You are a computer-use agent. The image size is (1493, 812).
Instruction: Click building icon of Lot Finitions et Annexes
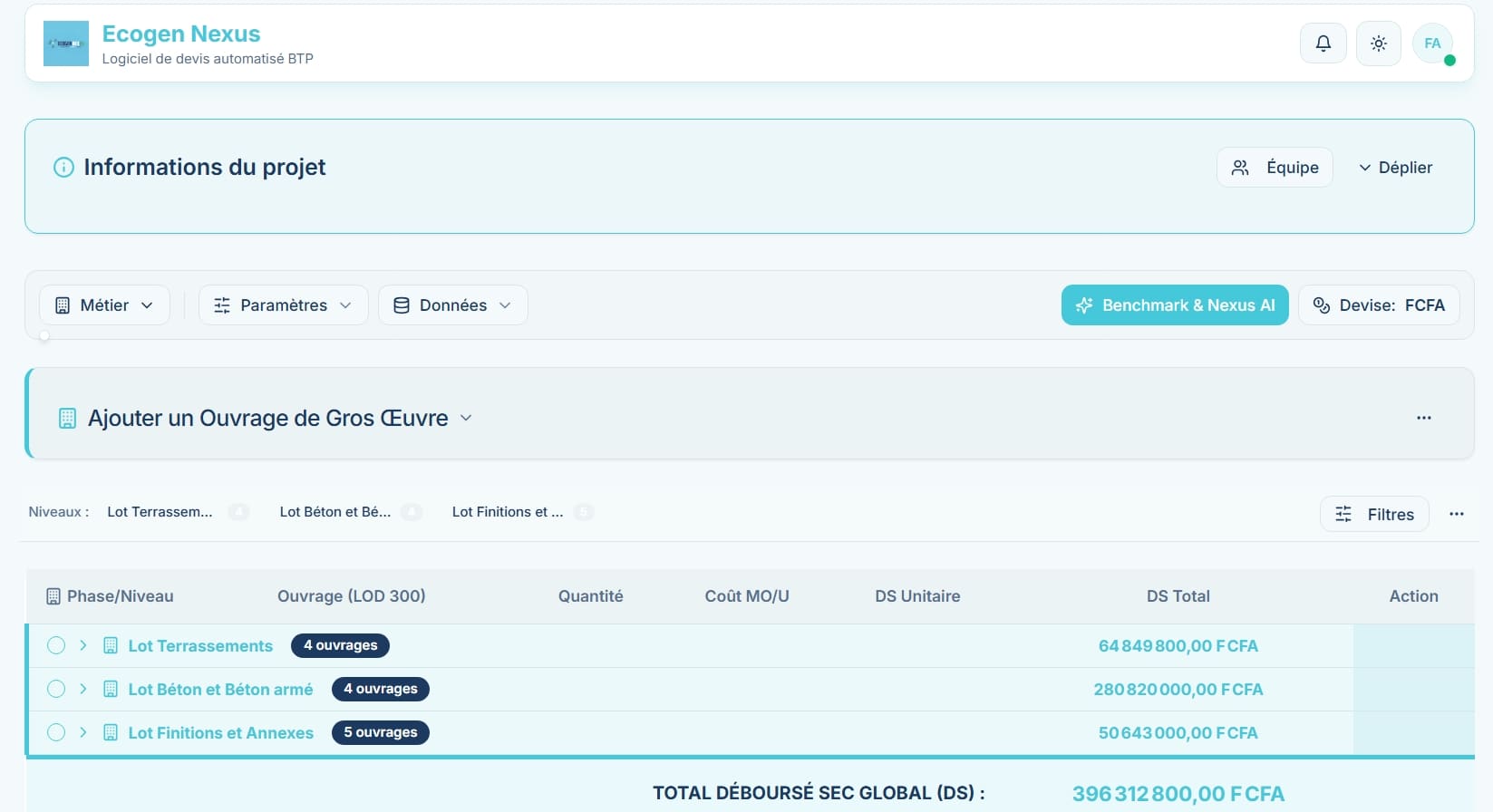click(111, 732)
